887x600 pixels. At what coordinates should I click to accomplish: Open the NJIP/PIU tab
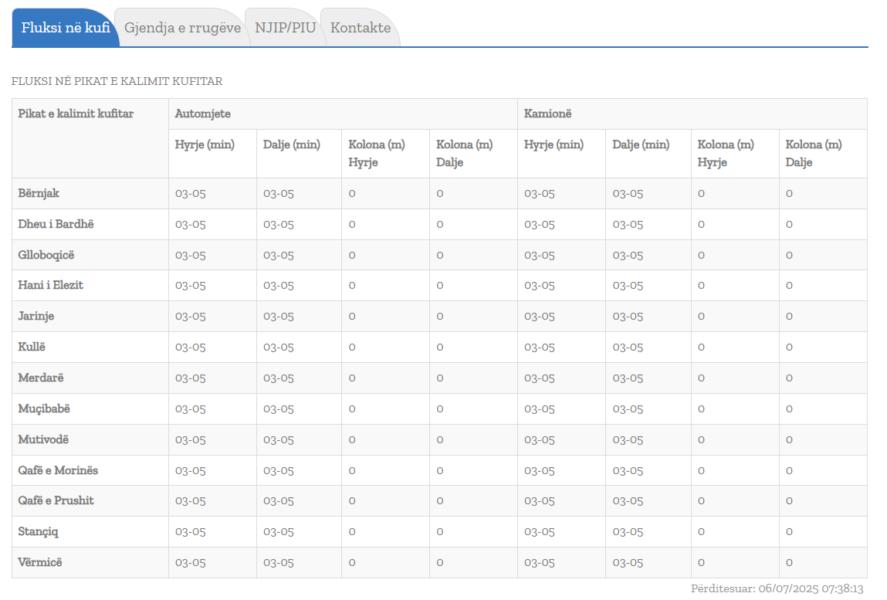coord(285,28)
